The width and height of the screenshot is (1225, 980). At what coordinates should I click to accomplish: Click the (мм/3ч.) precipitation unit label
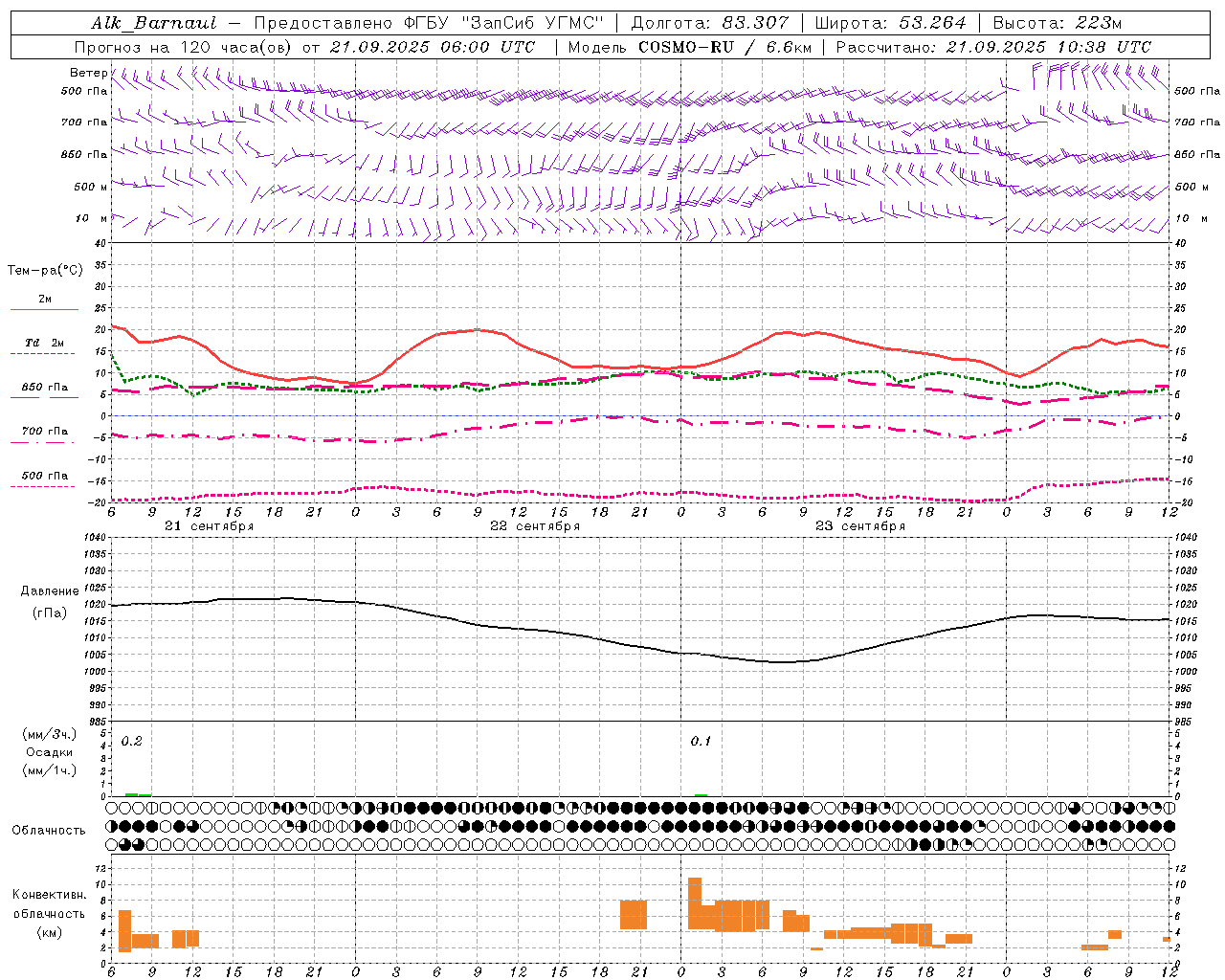click(50, 734)
